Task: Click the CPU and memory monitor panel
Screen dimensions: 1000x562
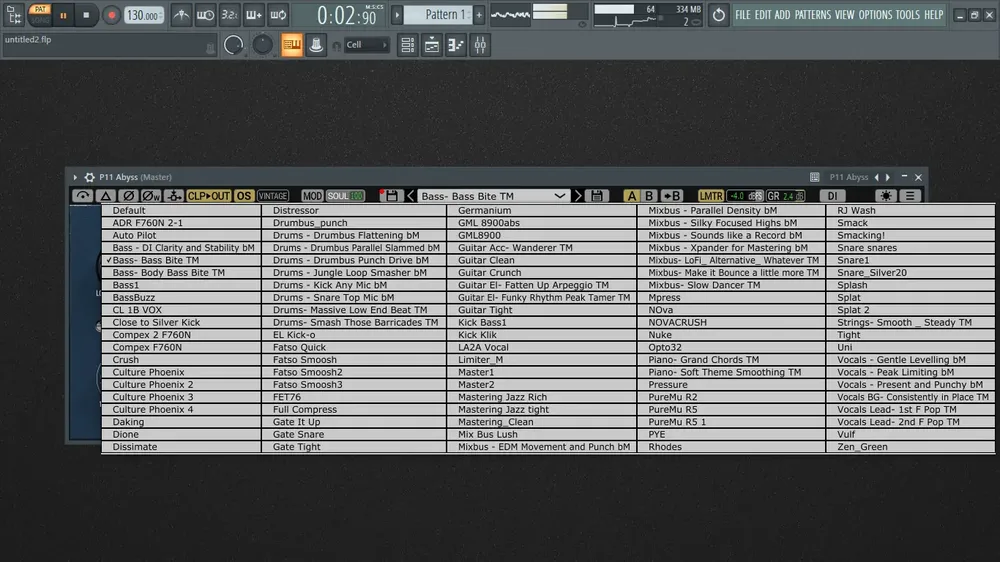Action: [x=647, y=15]
